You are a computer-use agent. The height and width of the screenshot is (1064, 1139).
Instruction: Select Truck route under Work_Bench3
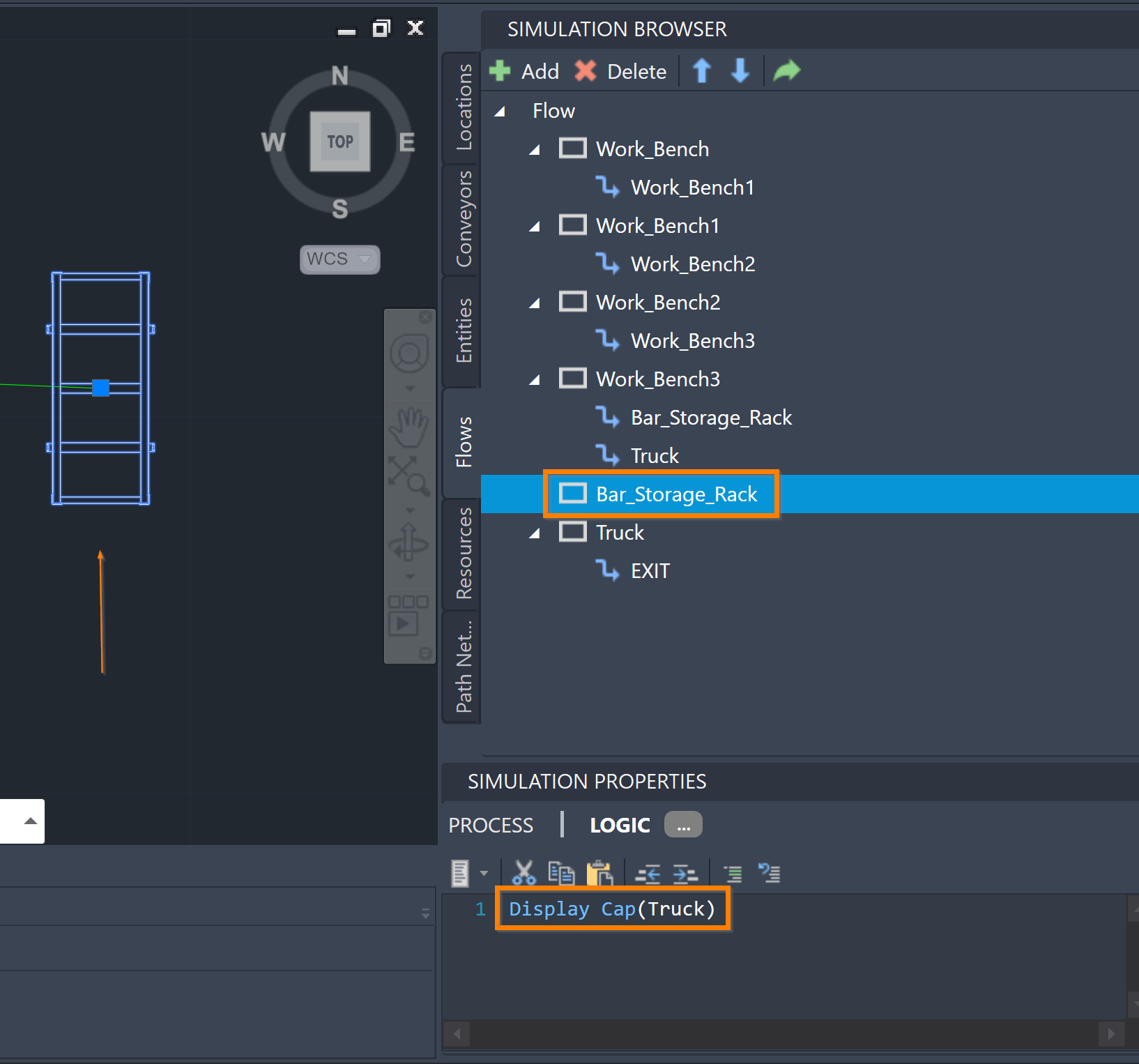point(655,456)
